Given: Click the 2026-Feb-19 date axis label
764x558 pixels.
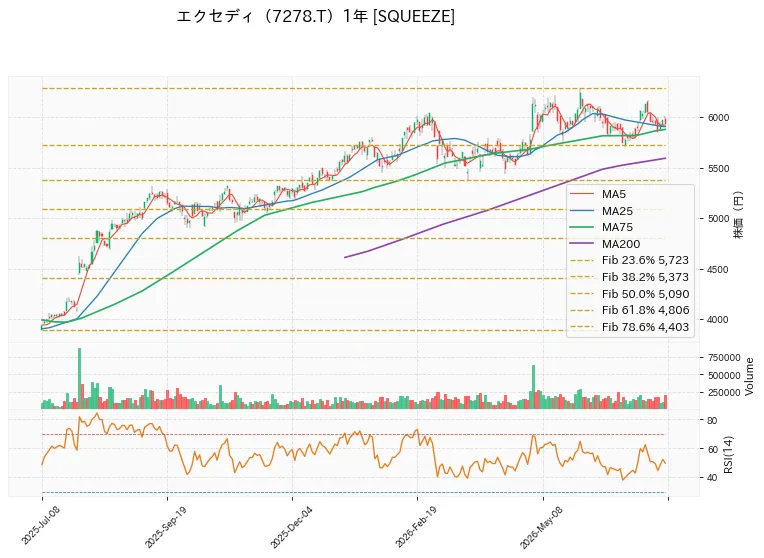Looking at the screenshot, I should click(x=413, y=526).
